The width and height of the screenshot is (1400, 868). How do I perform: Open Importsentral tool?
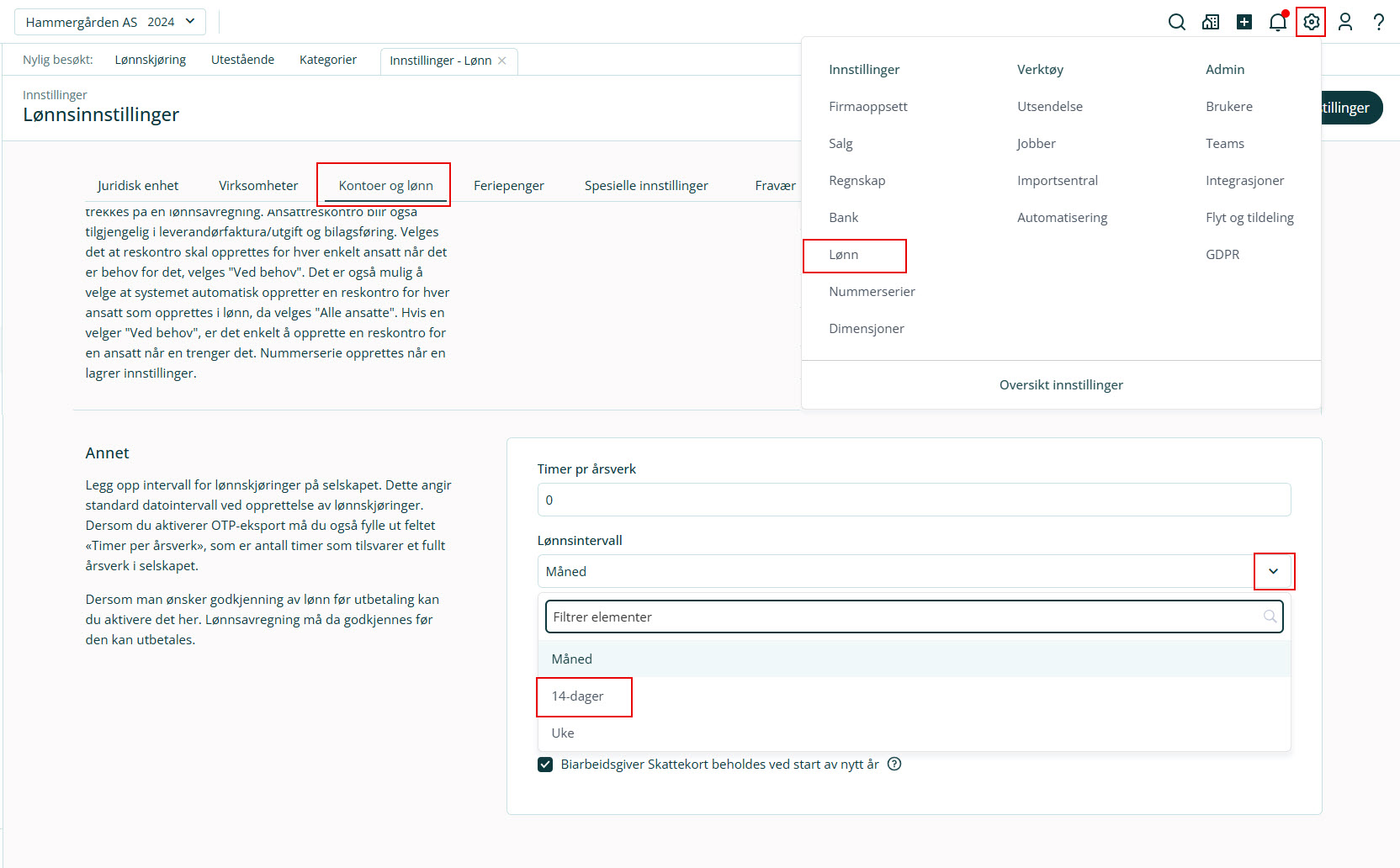pyautogui.click(x=1058, y=181)
